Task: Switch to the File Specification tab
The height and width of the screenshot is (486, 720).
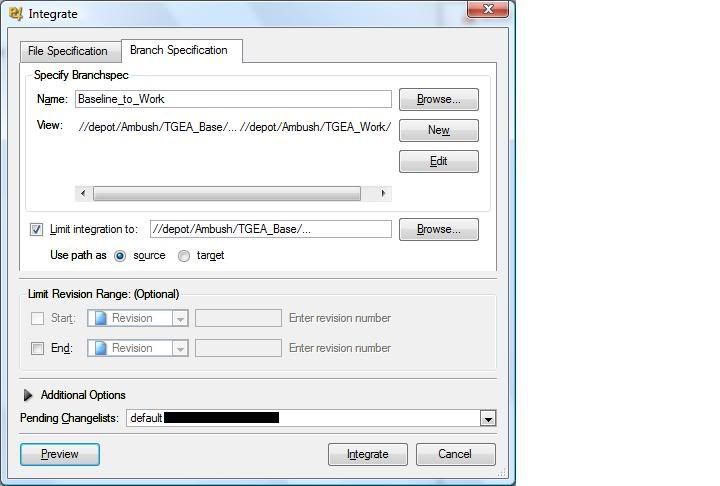Action: tap(68, 51)
